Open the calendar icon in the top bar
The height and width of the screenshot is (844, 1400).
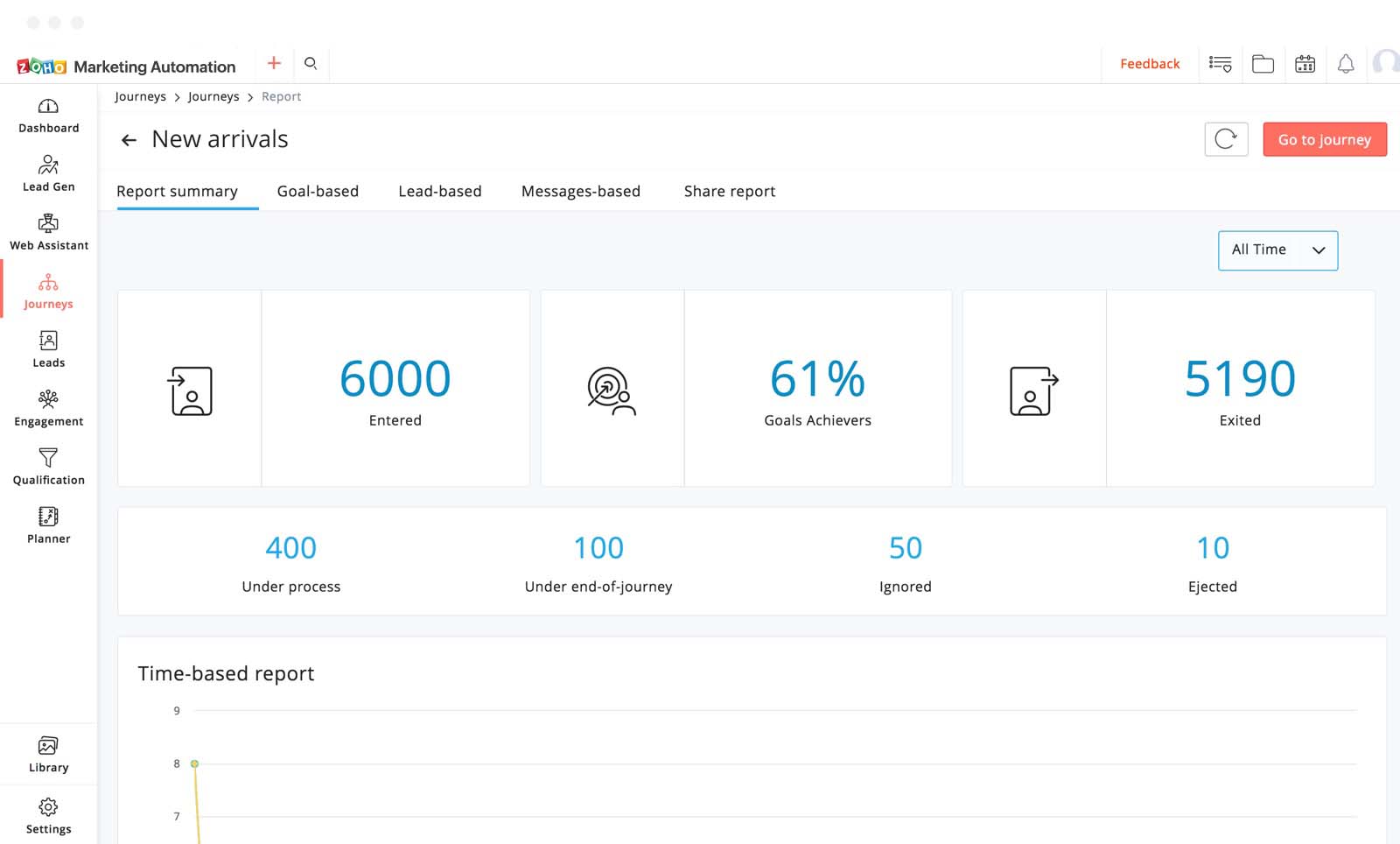coord(1305,64)
